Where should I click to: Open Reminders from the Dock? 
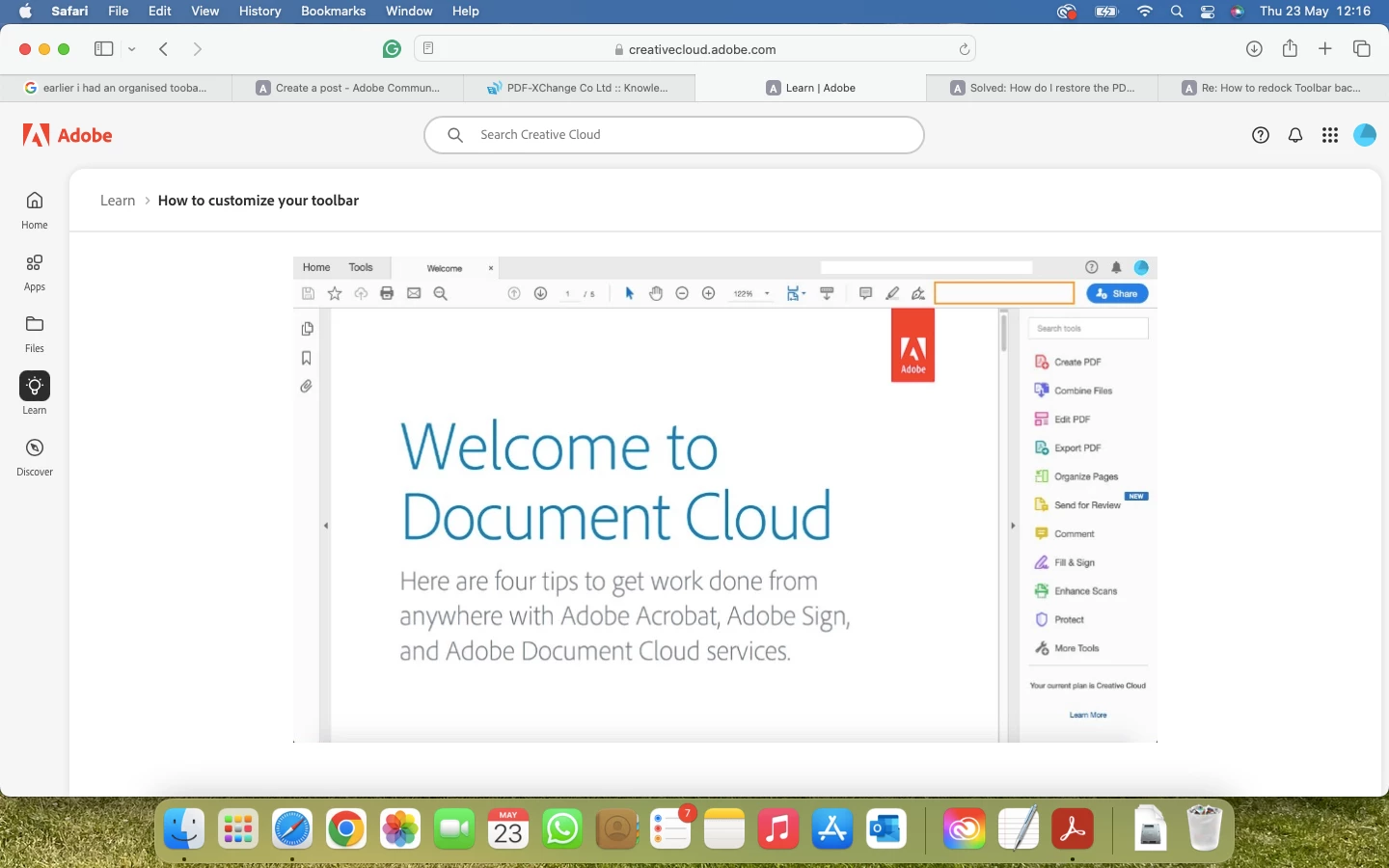670,827
